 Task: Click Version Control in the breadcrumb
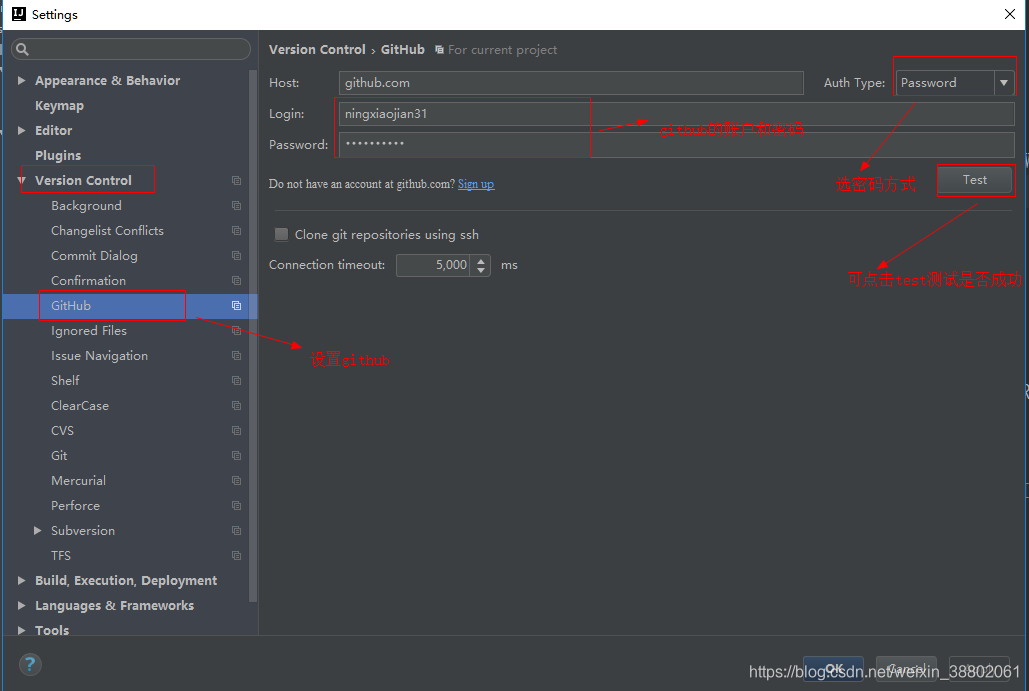(317, 50)
